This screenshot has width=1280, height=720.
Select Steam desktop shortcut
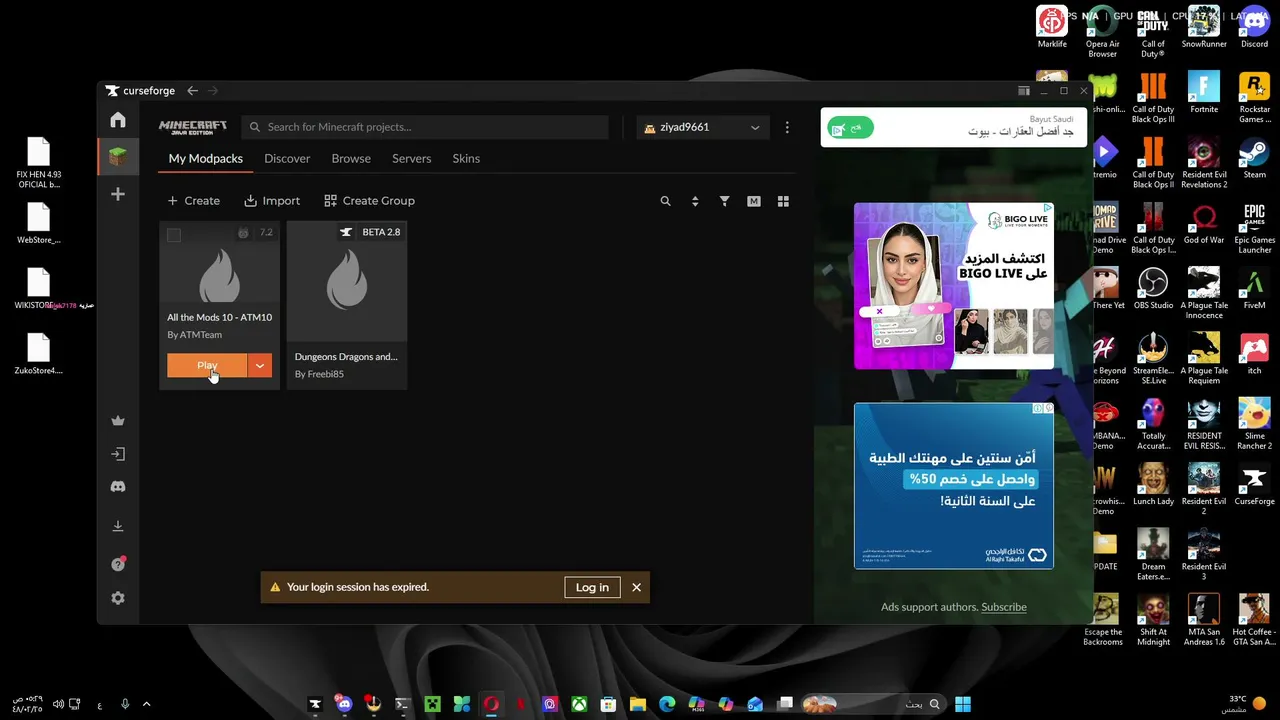coord(1254,159)
